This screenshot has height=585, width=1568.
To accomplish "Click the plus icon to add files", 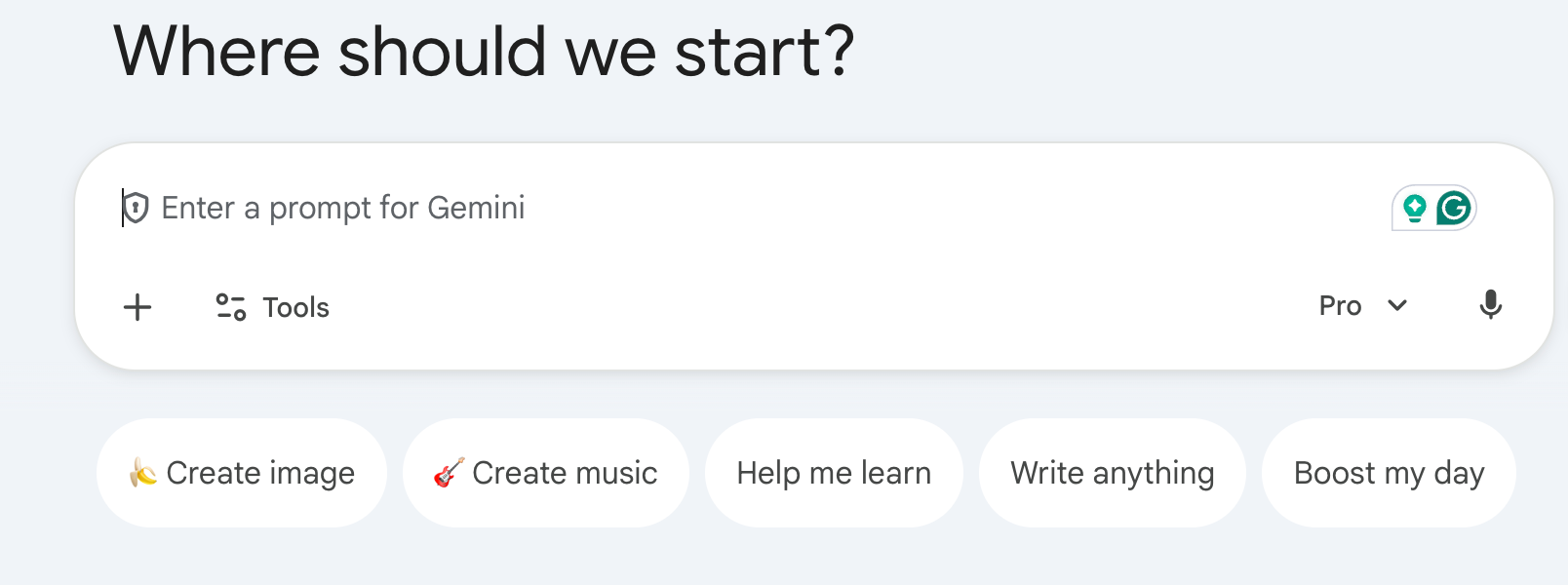I will (x=137, y=307).
